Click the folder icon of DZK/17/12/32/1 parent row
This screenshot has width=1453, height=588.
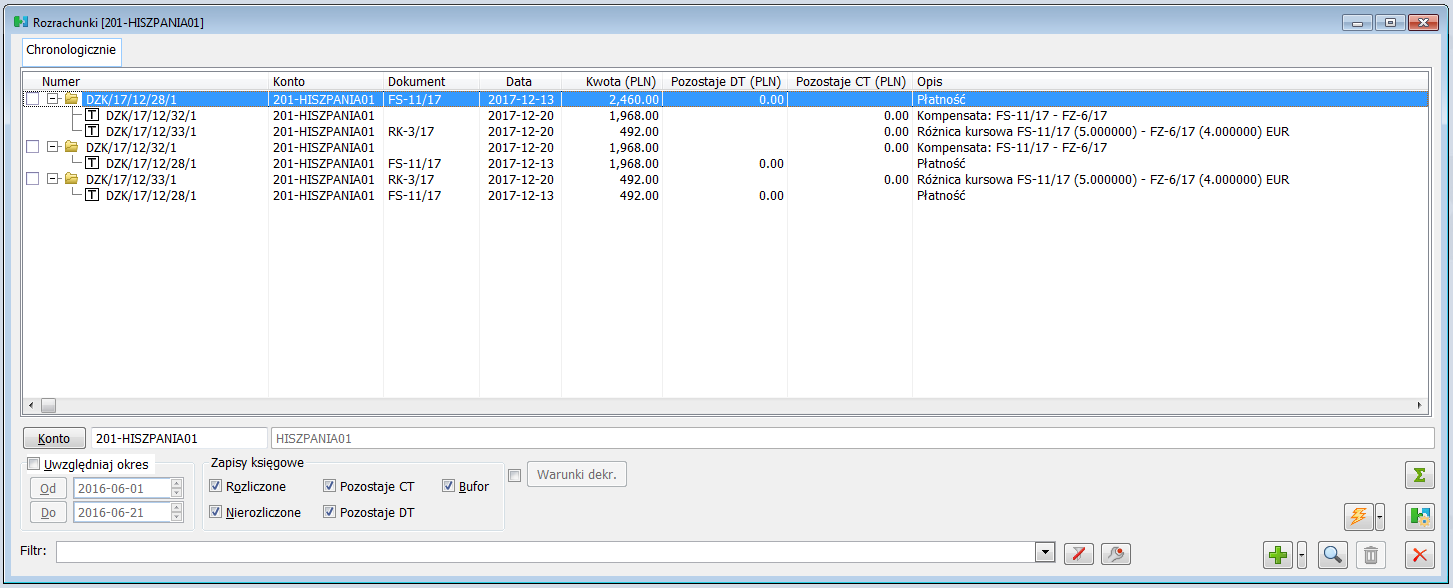72,147
